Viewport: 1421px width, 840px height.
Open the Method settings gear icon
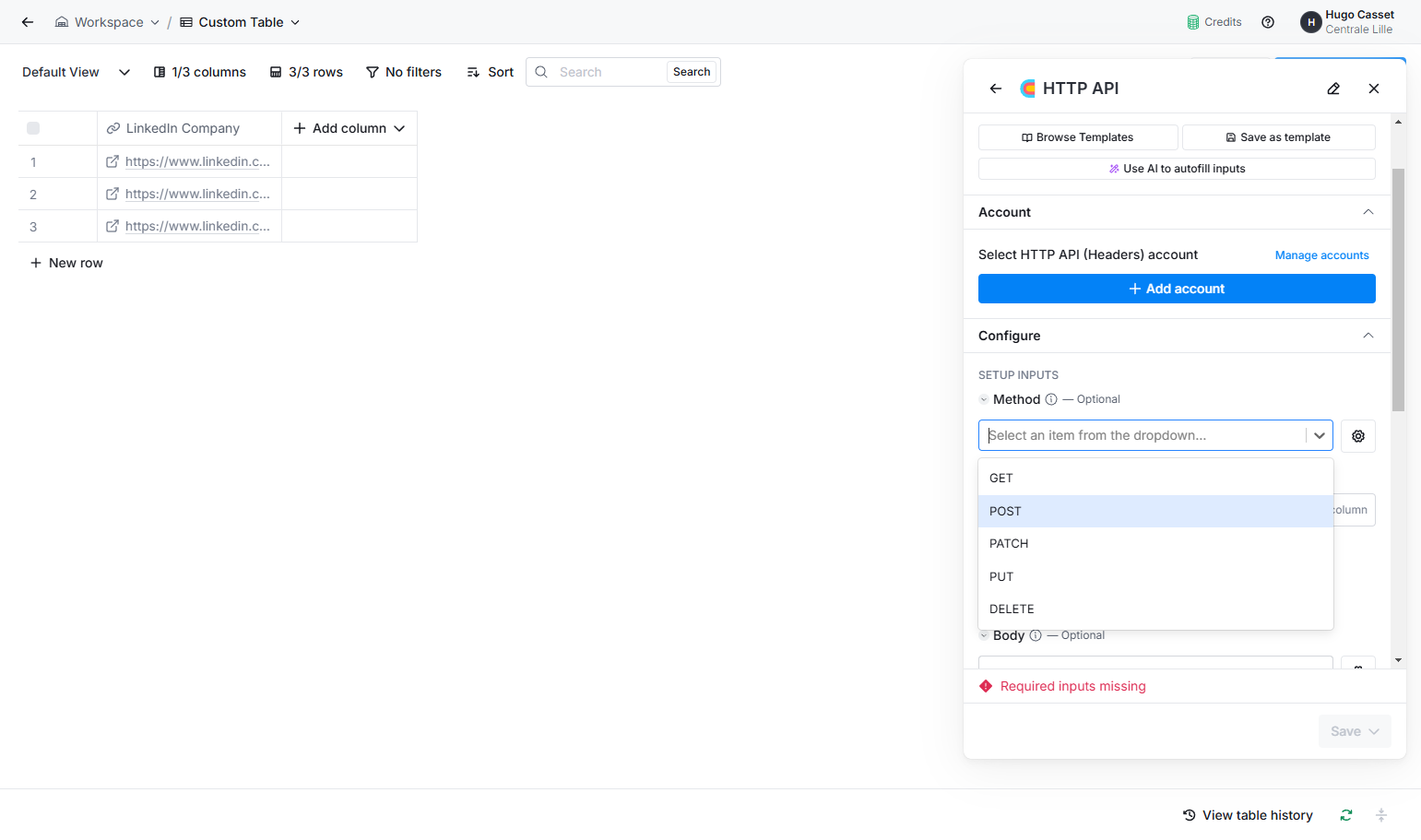[1358, 436]
